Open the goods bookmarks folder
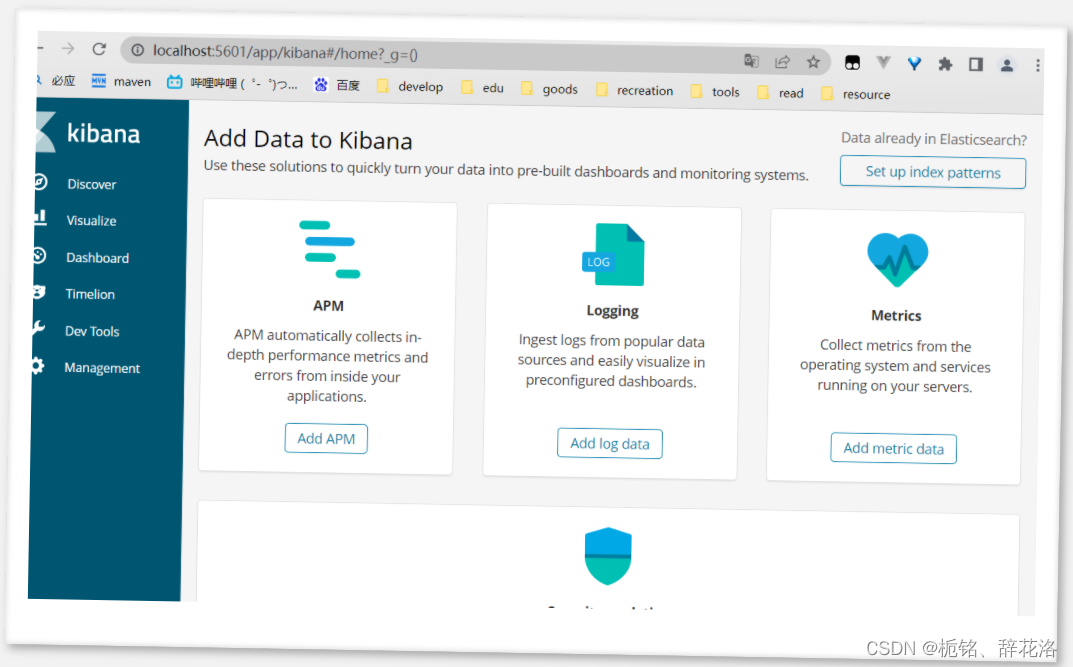The height and width of the screenshot is (667, 1073). coord(550,88)
